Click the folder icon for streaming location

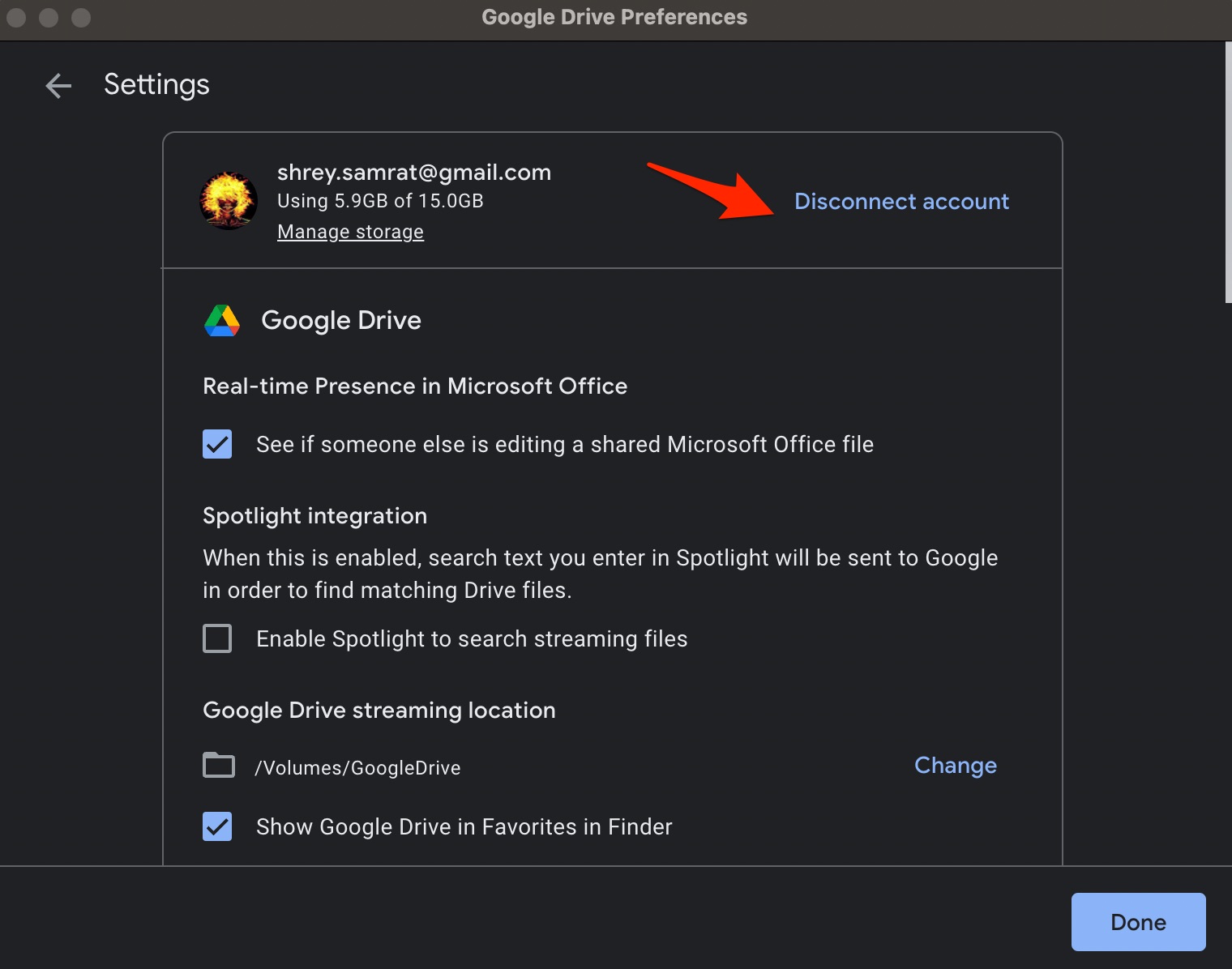(217, 766)
